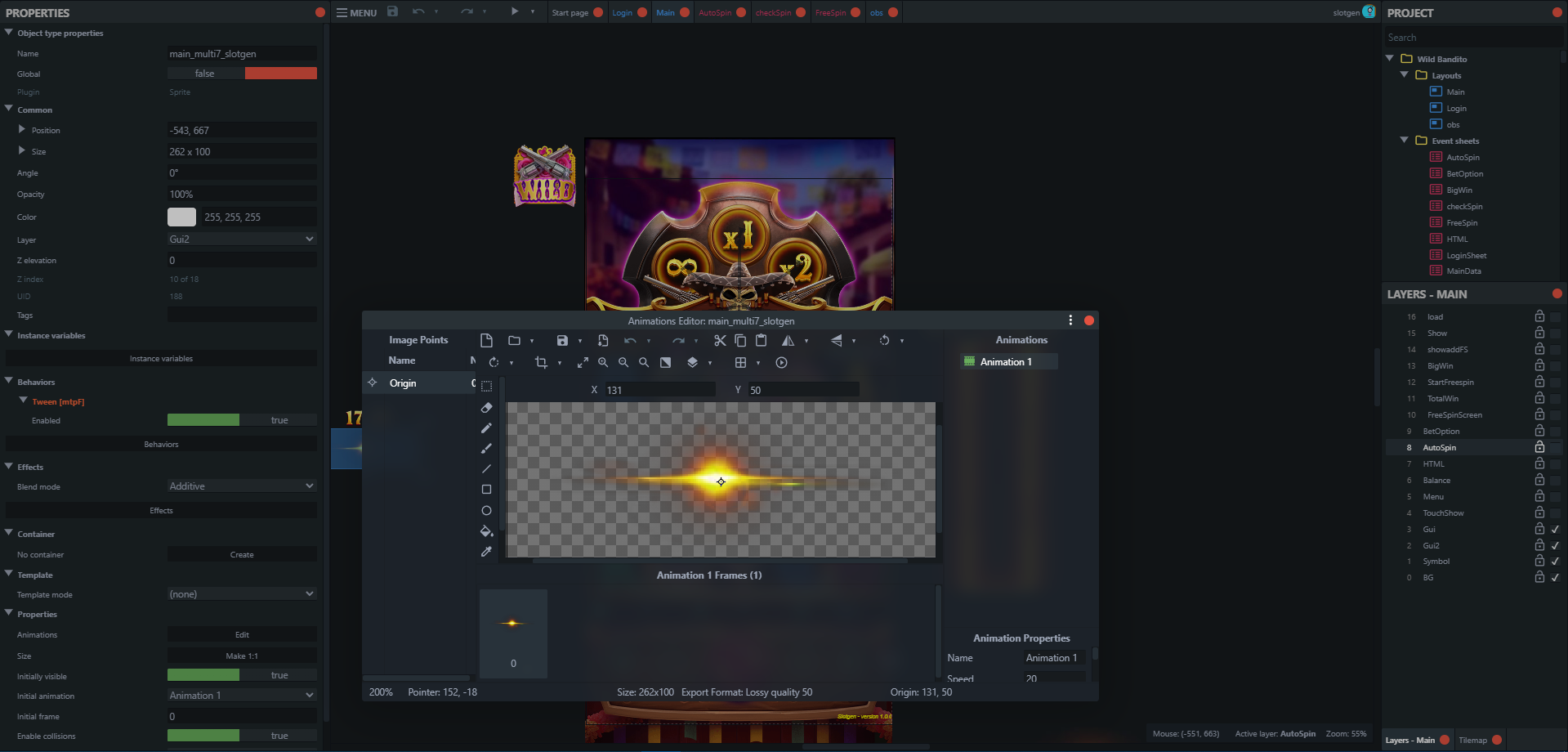Click the resize arrows icon
The width and height of the screenshot is (1568, 752).
583,362
